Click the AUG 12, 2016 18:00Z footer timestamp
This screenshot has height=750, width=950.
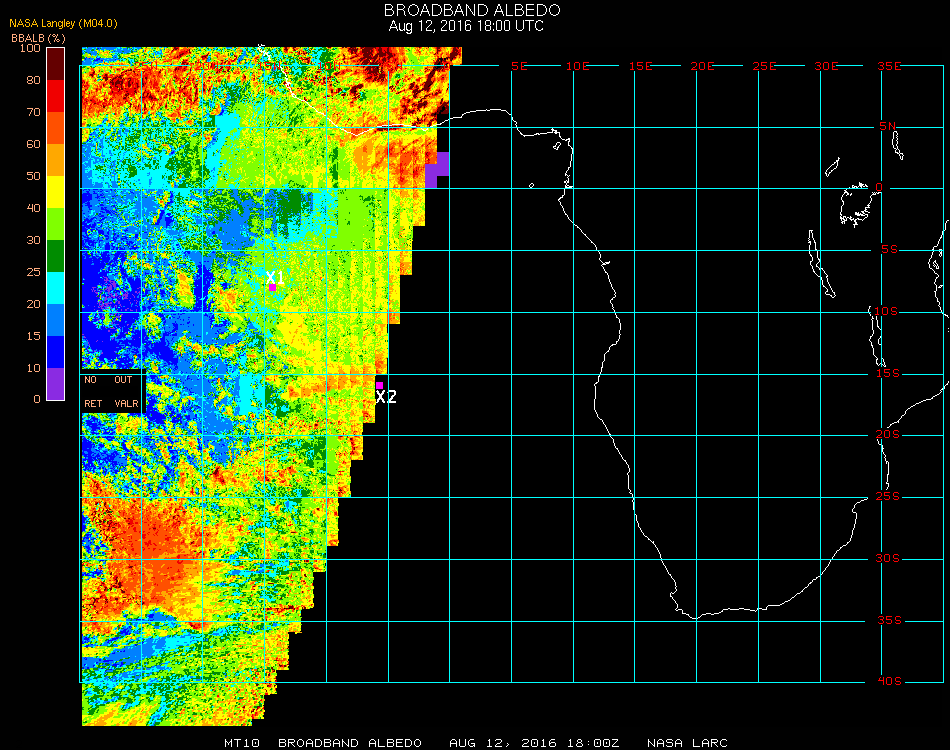[x=534, y=743]
